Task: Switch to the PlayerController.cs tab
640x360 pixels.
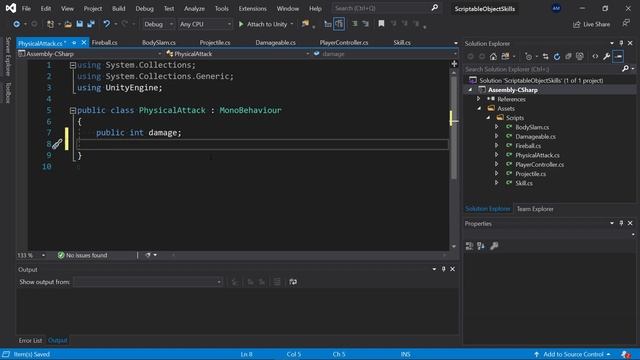Action: (x=344, y=42)
